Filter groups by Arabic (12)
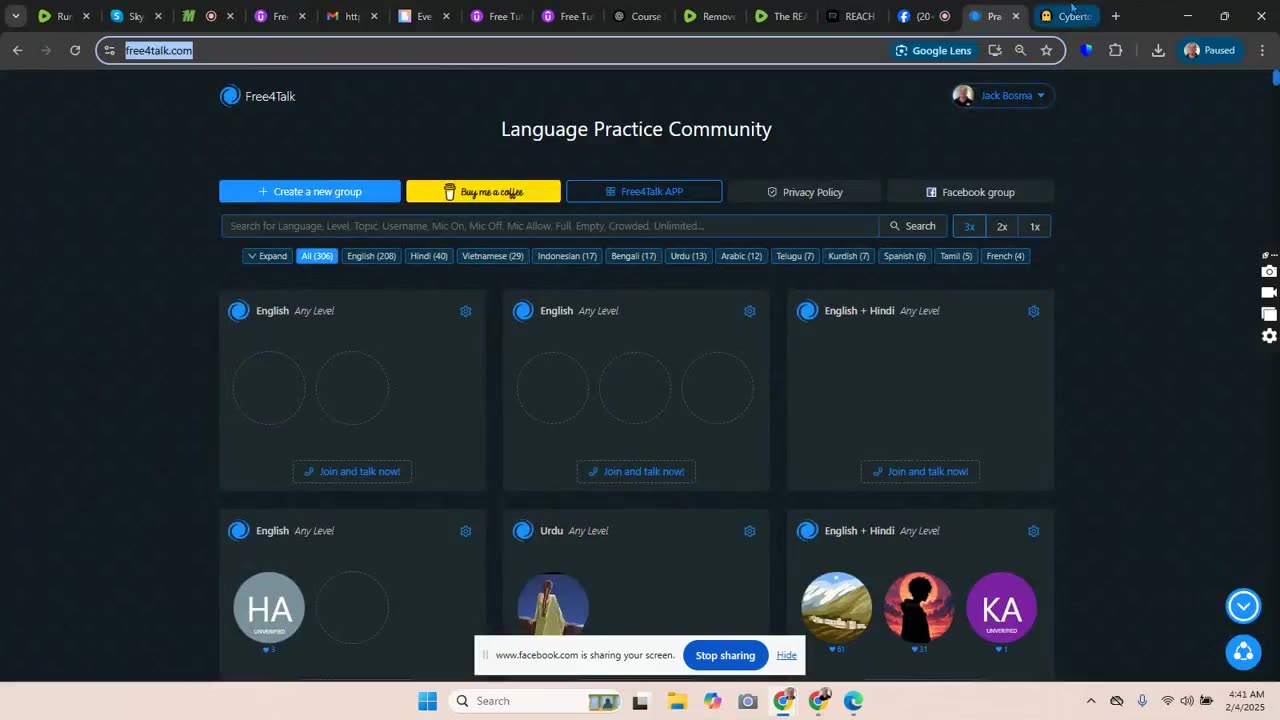 (x=741, y=256)
